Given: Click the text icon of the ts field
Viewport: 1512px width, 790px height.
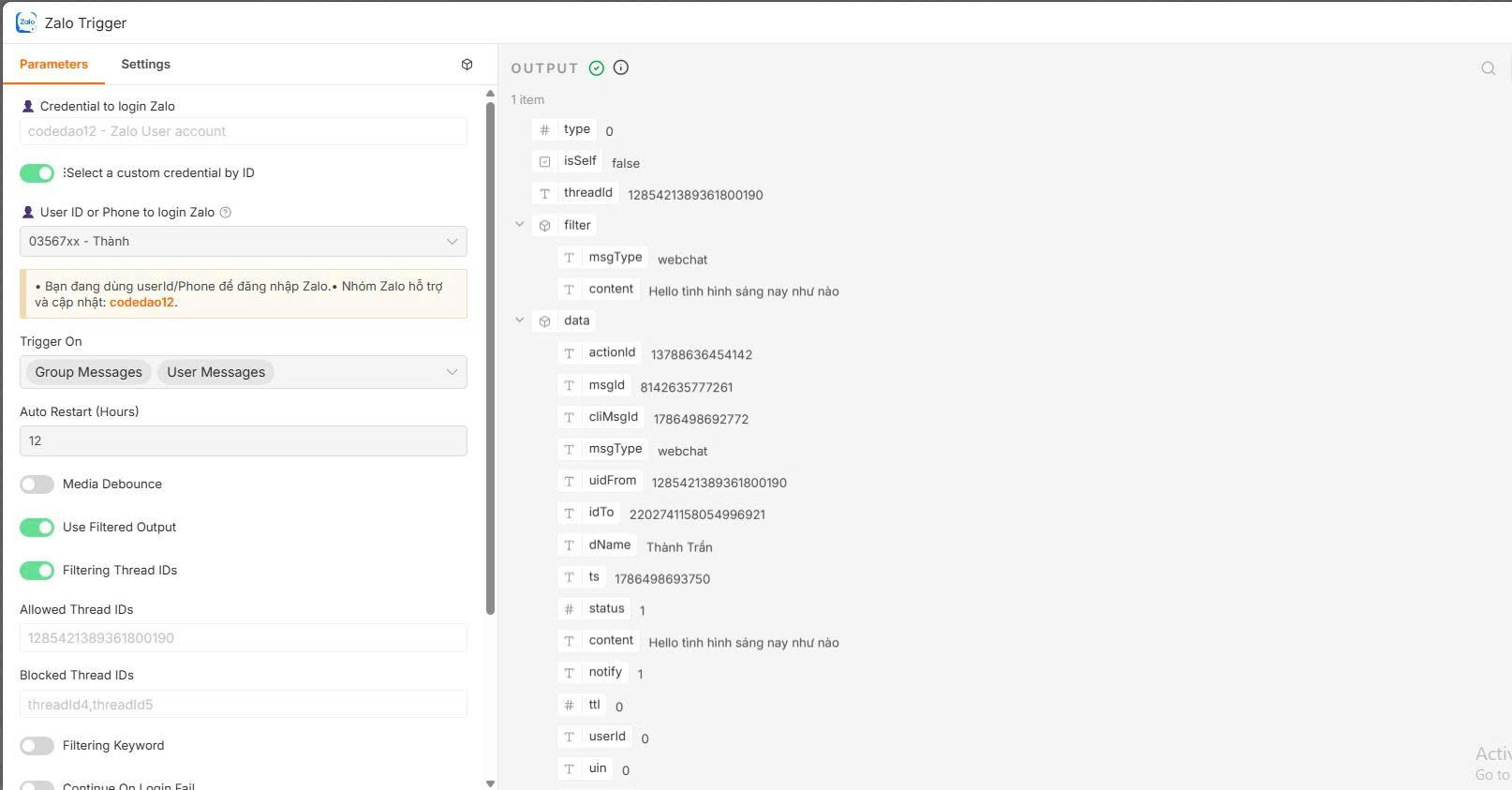Looking at the screenshot, I should coord(569,577).
